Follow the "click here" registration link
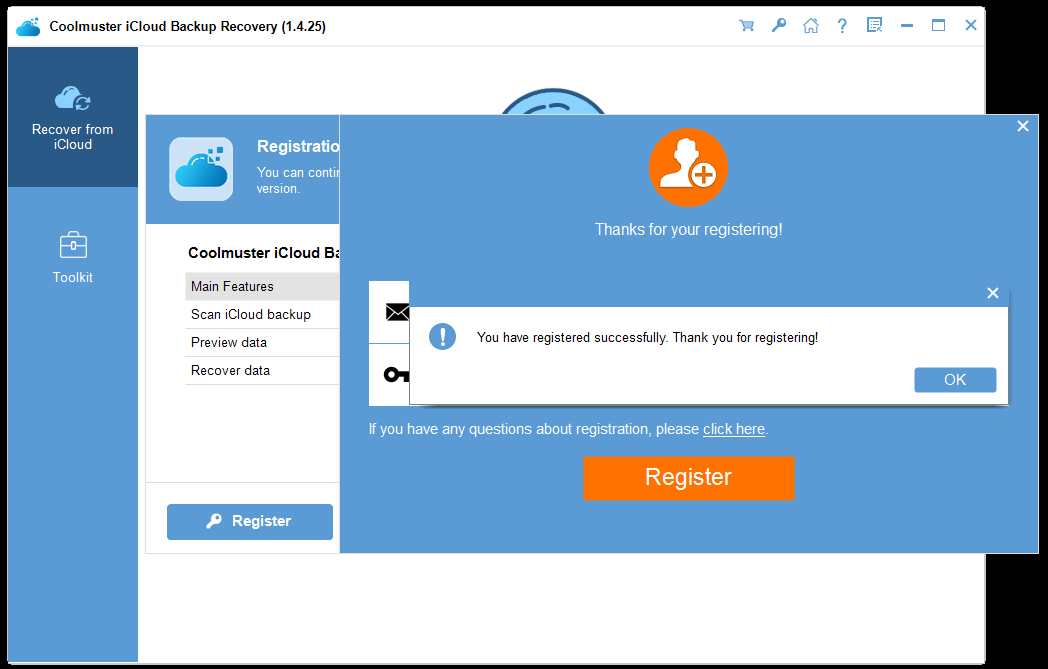The height and width of the screenshot is (669, 1048). (x=733, y=429)
